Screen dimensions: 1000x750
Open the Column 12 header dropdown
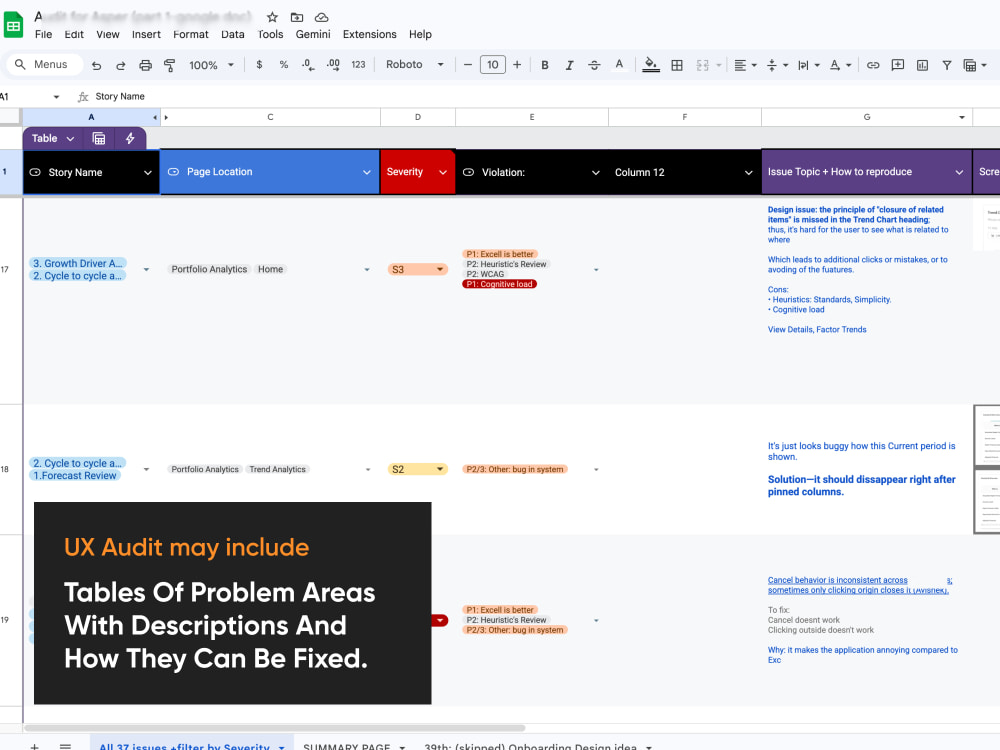[x=749, y=173]
